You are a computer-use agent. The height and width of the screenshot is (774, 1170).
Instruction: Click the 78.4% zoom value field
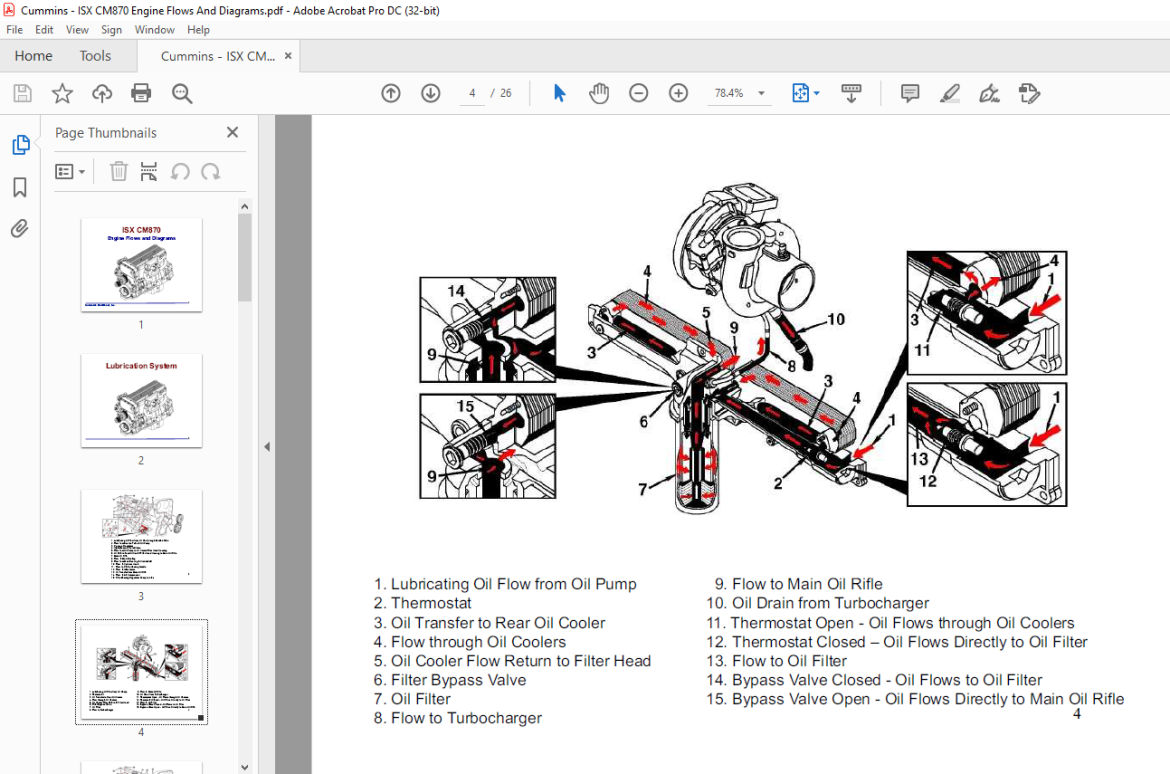pyautogui.click(x=728, y=93)
